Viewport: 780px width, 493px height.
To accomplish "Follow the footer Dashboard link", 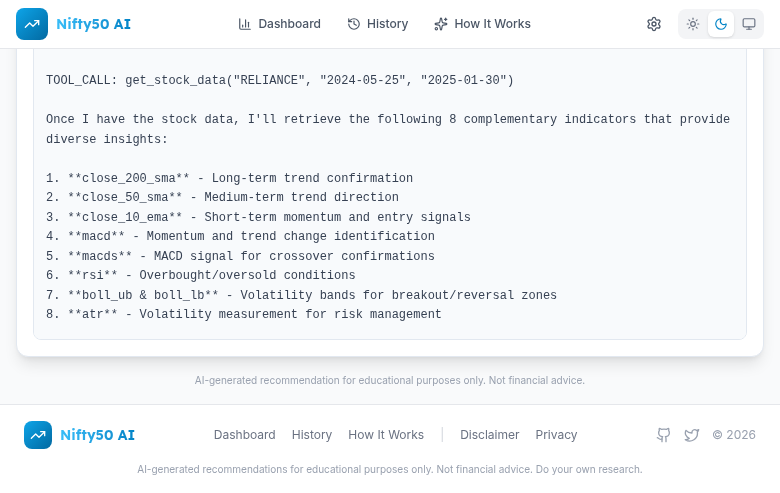I will click(x=244, y=435).
